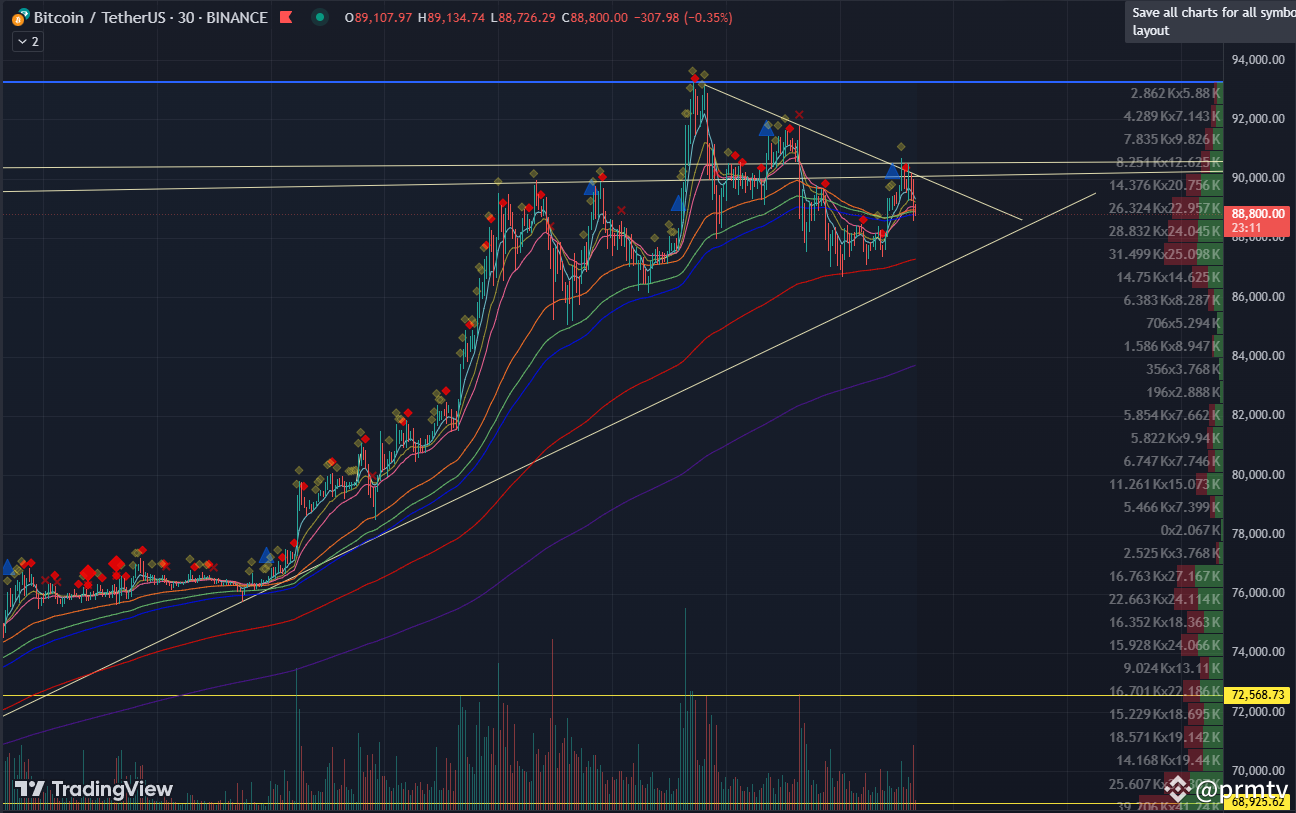Click the green market status circle icon

click(319, 18)
